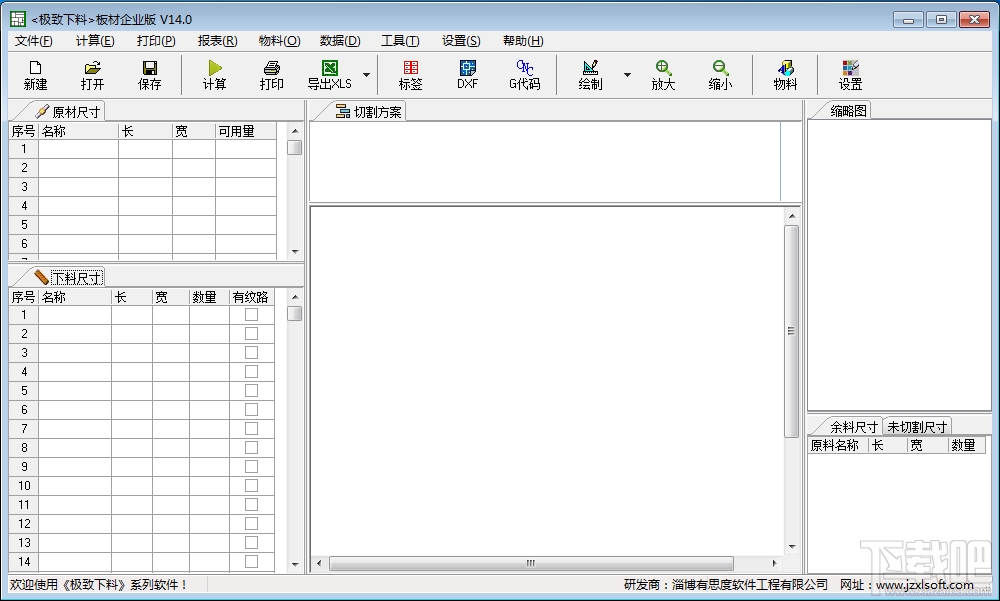Click 名称 cell in 原材尺寸 row 1
The image size is (1000, 601).
tap(78, 149)
